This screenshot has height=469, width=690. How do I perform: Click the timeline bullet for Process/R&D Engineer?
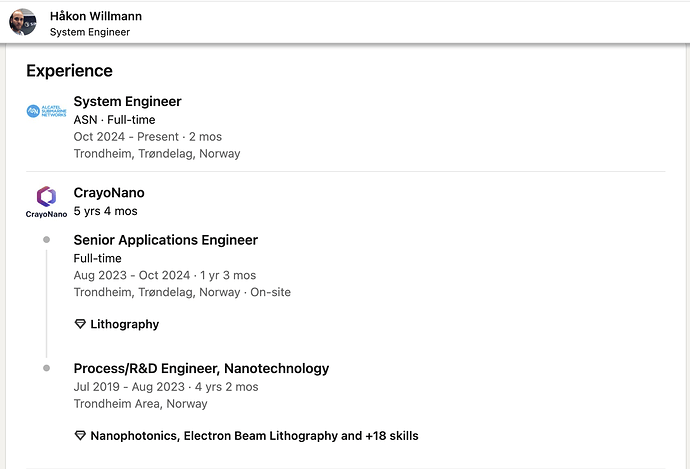[47, 368]
